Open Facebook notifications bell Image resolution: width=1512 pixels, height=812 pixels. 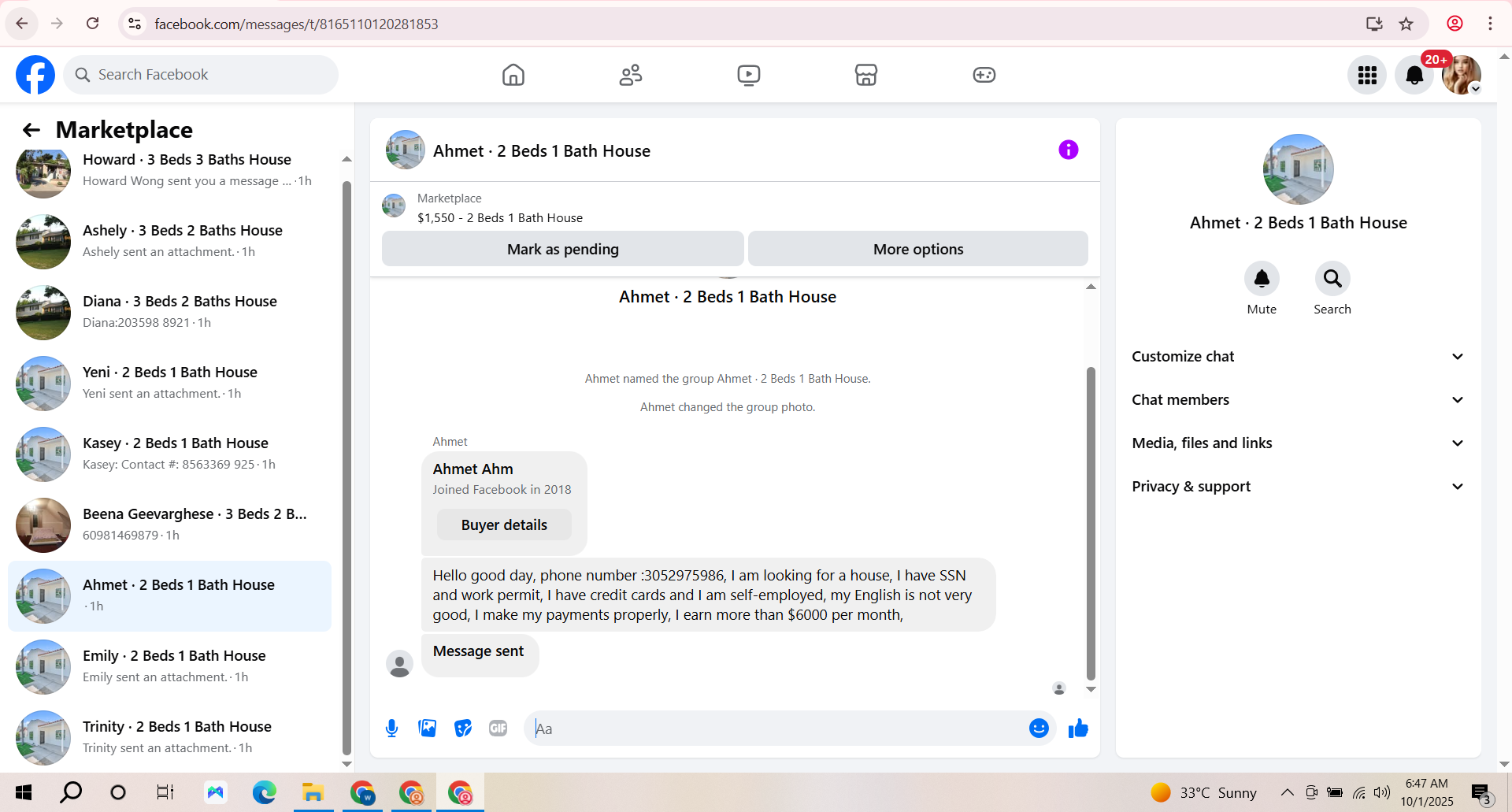click(1414, 75)
